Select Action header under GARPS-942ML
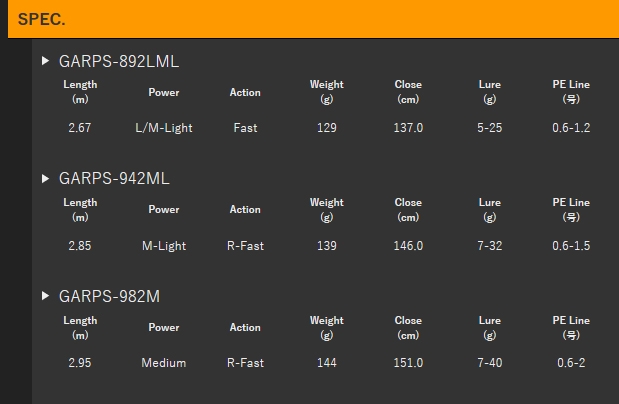This screenshot has height=404, width=619. 245,209
